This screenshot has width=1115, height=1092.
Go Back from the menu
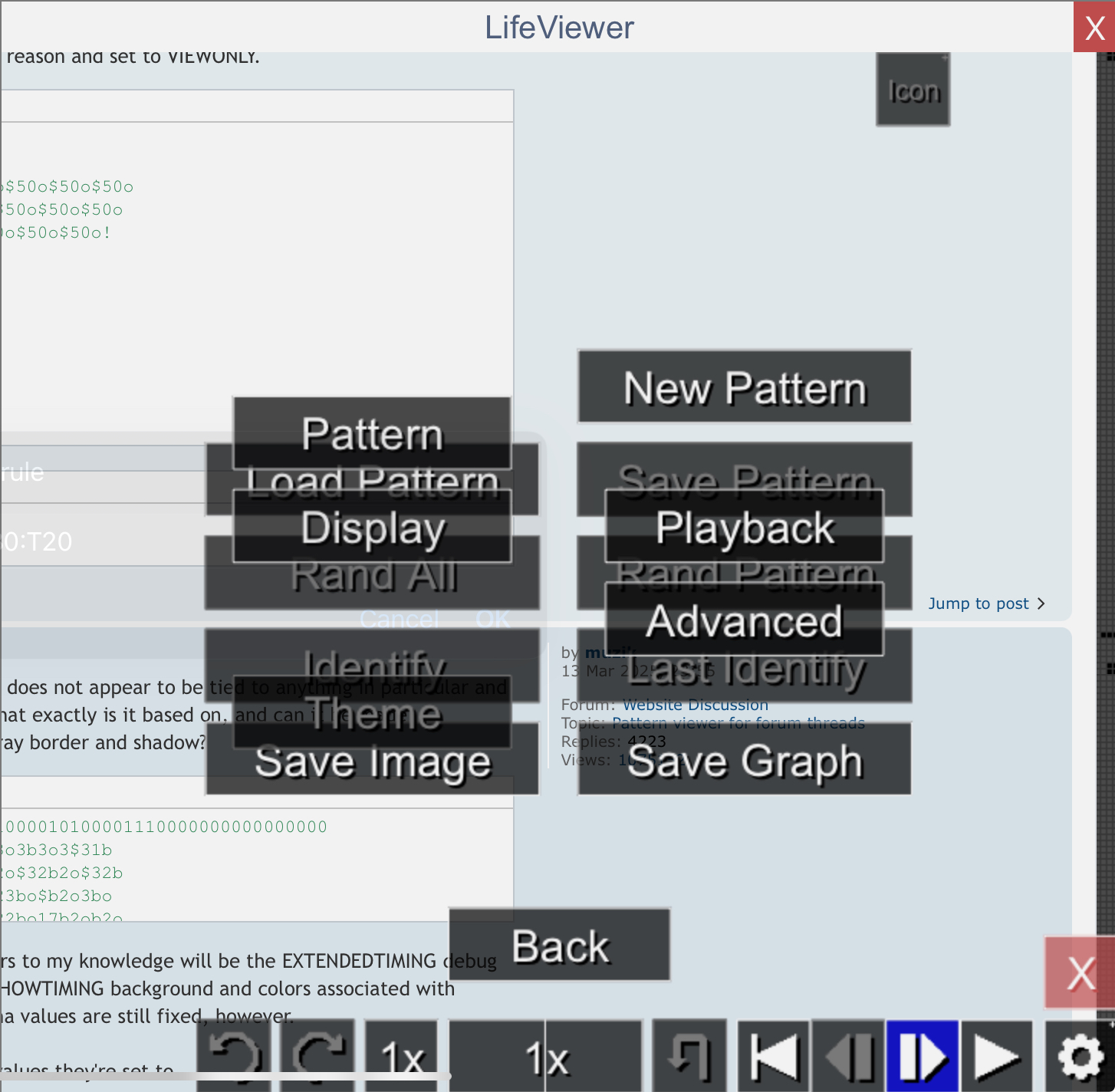pyautogui.click(x=560, y=945)
